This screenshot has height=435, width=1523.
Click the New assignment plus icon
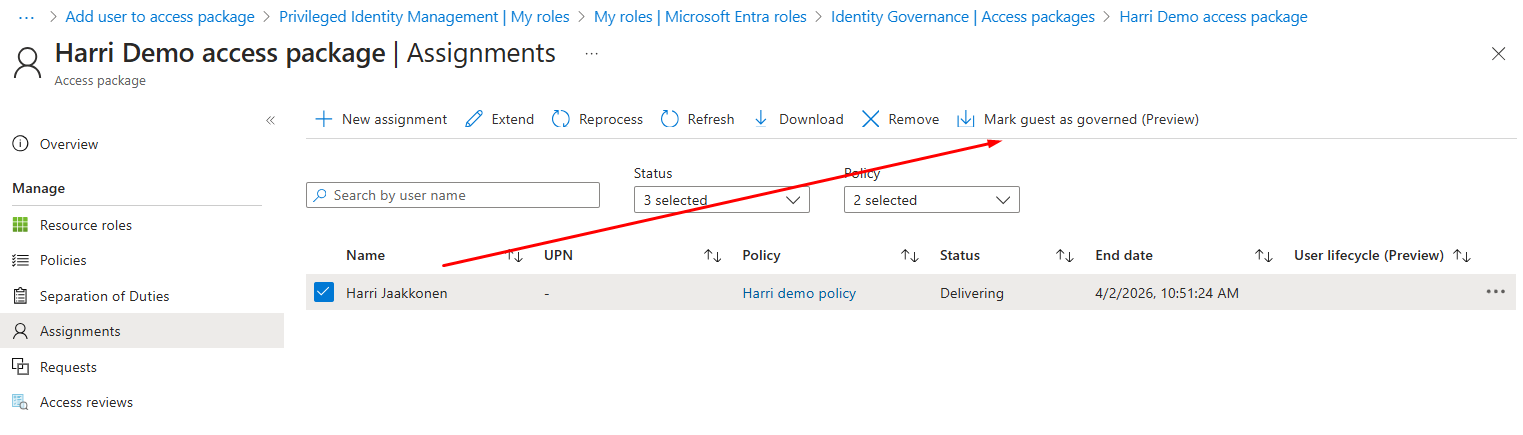pos(323,119)
